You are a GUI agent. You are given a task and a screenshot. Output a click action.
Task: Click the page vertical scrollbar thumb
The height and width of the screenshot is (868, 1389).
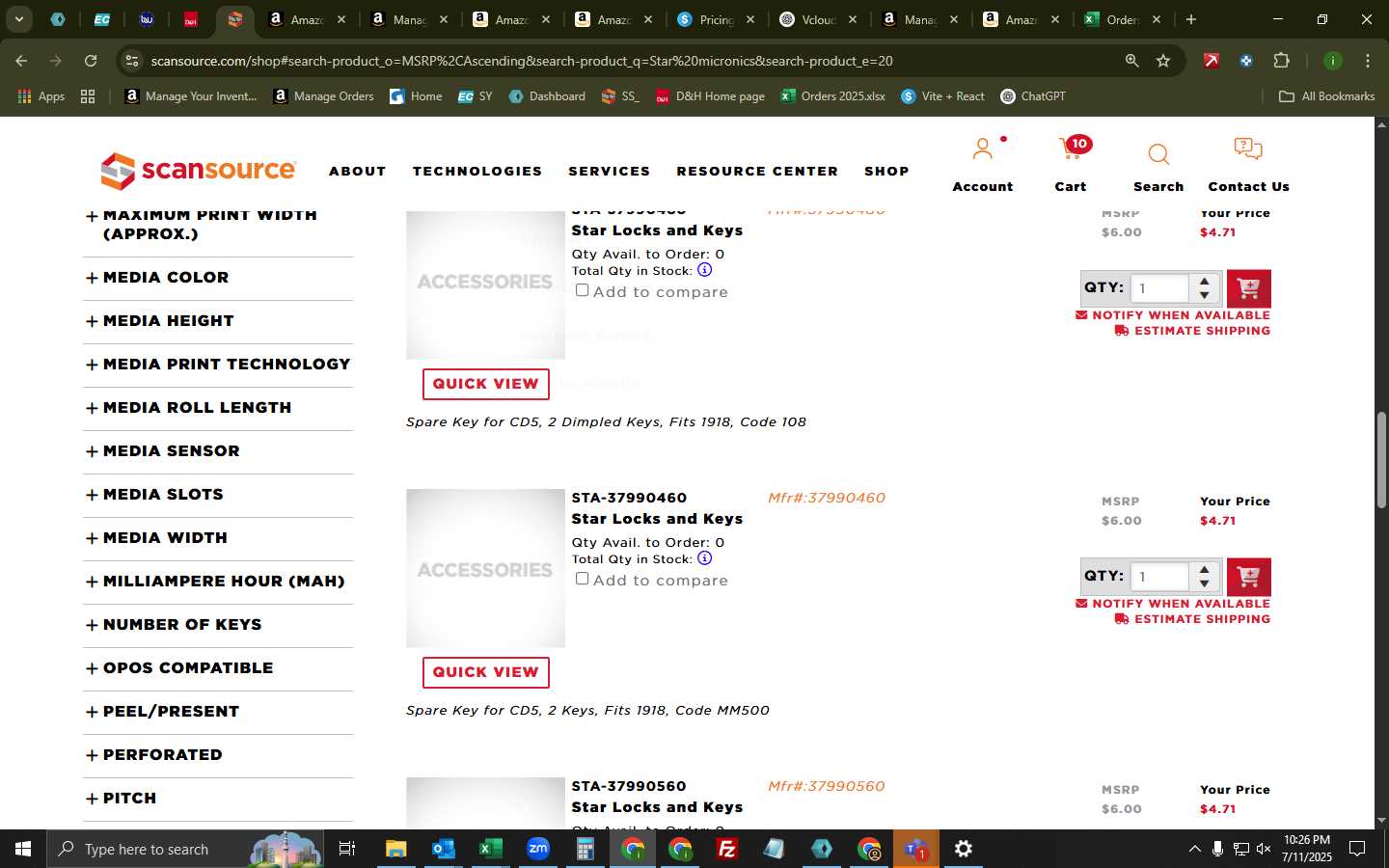pyautogui.click(x=1381, y=460)
